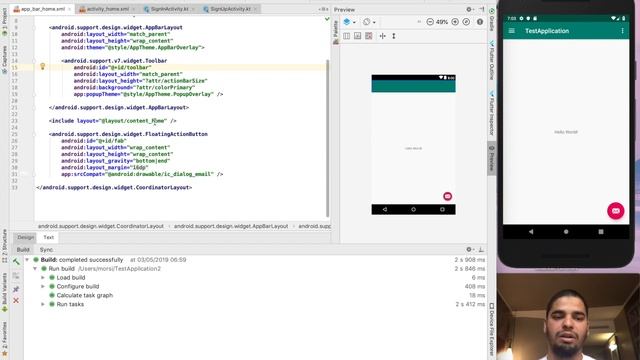This screenshot has height=360, width=640.
Task: Click the red crossed icon in Preview toolbar
Action: 369,36
